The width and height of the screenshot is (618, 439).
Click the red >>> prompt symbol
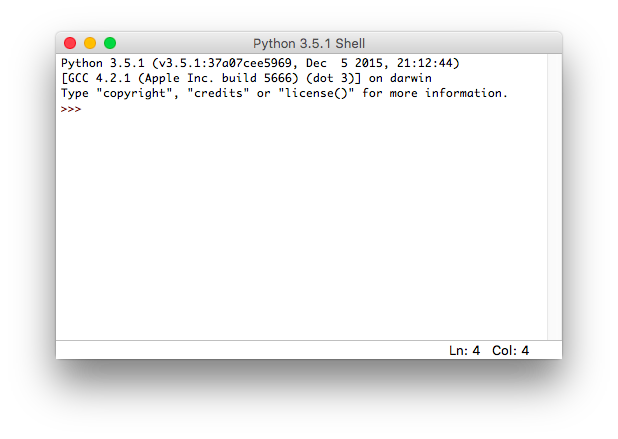71,109
